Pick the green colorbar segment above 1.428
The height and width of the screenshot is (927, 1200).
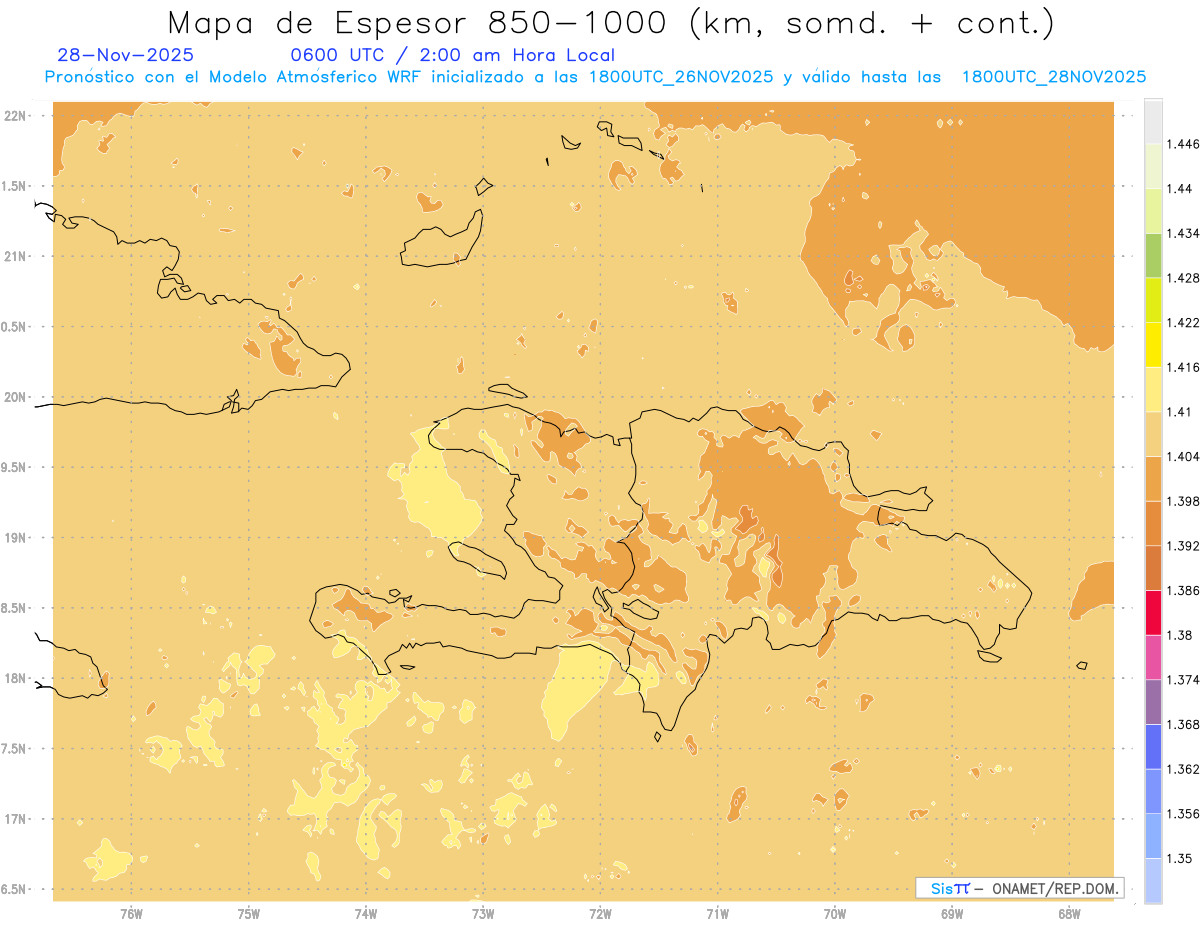pyautogui.click(x=1152, y=255)
